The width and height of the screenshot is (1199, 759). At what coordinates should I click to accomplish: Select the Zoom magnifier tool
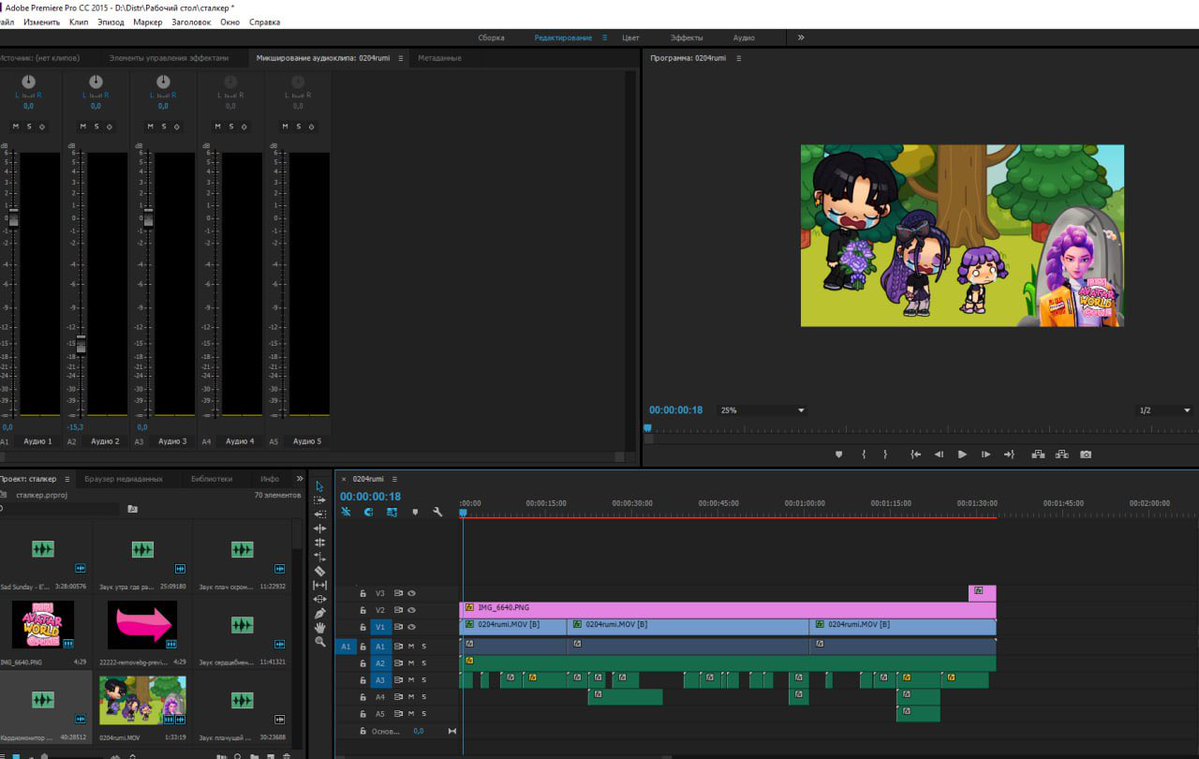pos(320,642)
